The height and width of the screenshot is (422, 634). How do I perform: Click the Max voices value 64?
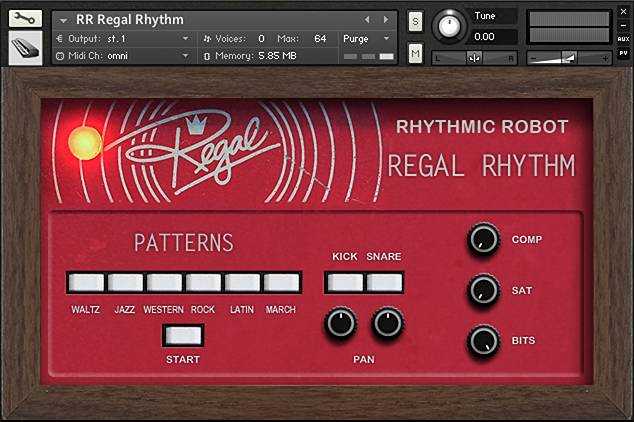[x=320, y=38]
